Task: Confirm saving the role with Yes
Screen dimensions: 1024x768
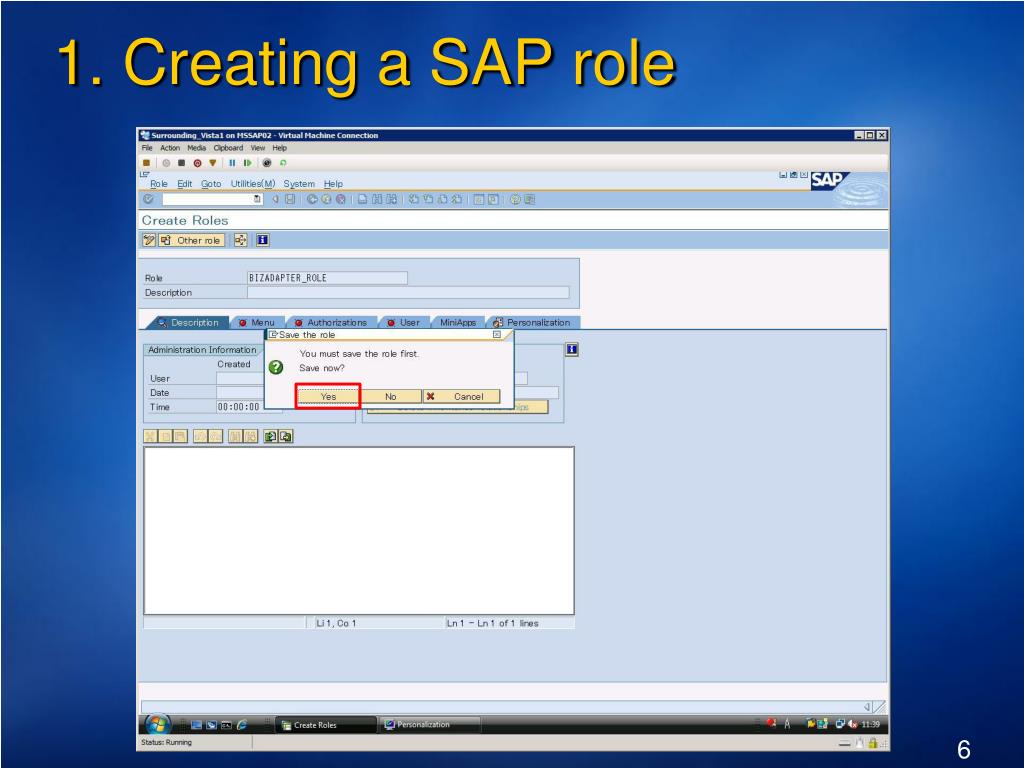Action: [x=328, y=396]
